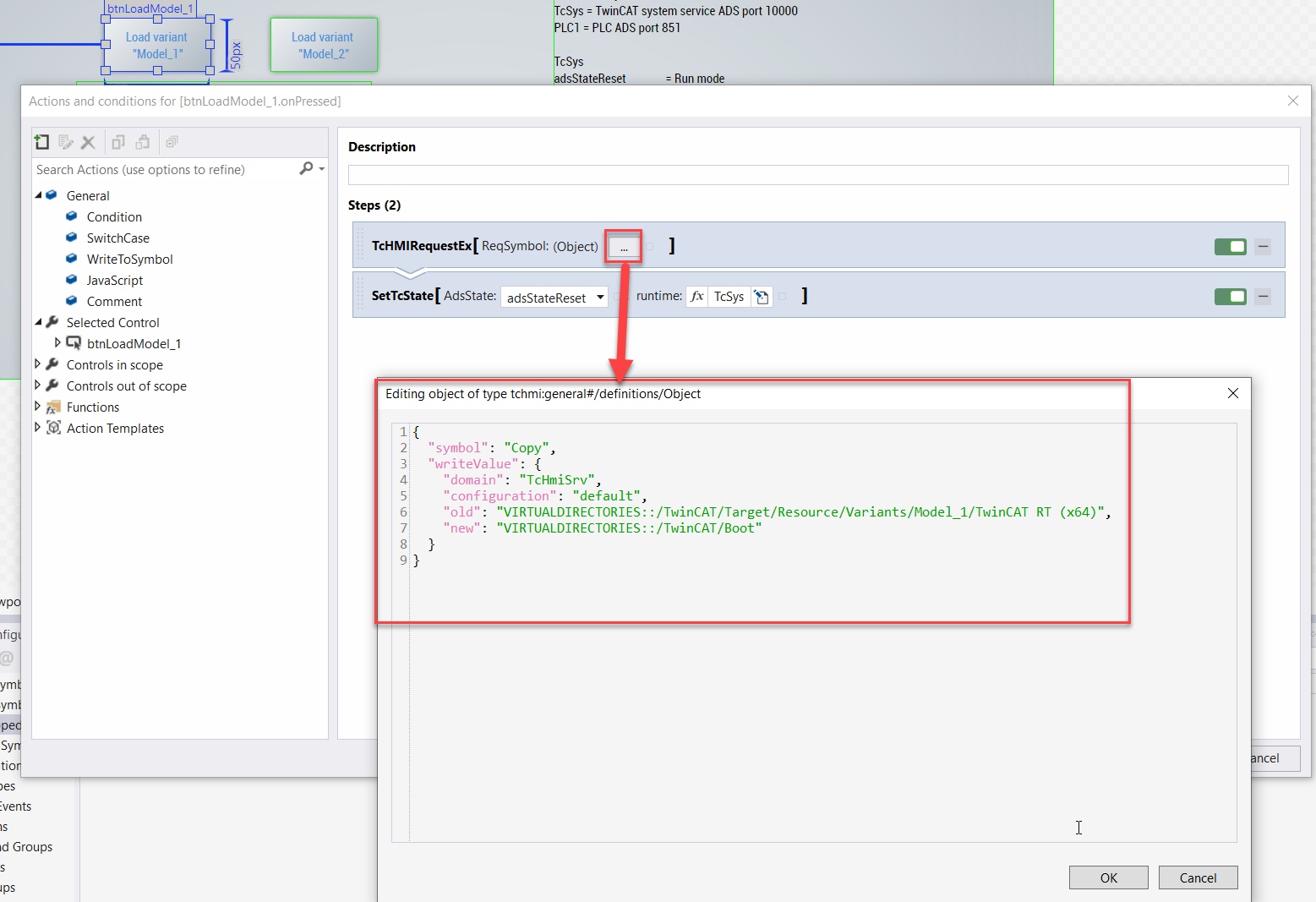Collapse the General category in the action list
Image resolution: width=1316 pixels, height=902 pixels.
[39, 195]
